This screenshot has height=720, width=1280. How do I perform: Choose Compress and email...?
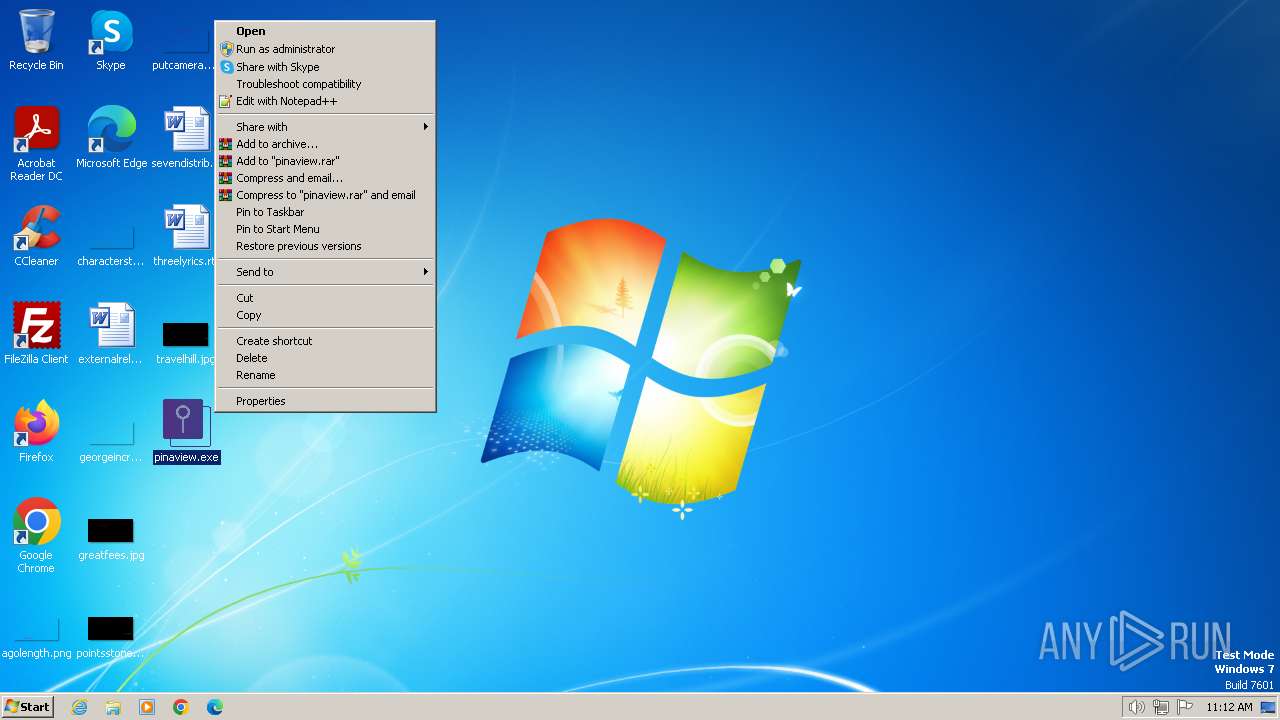click(326, 178)
